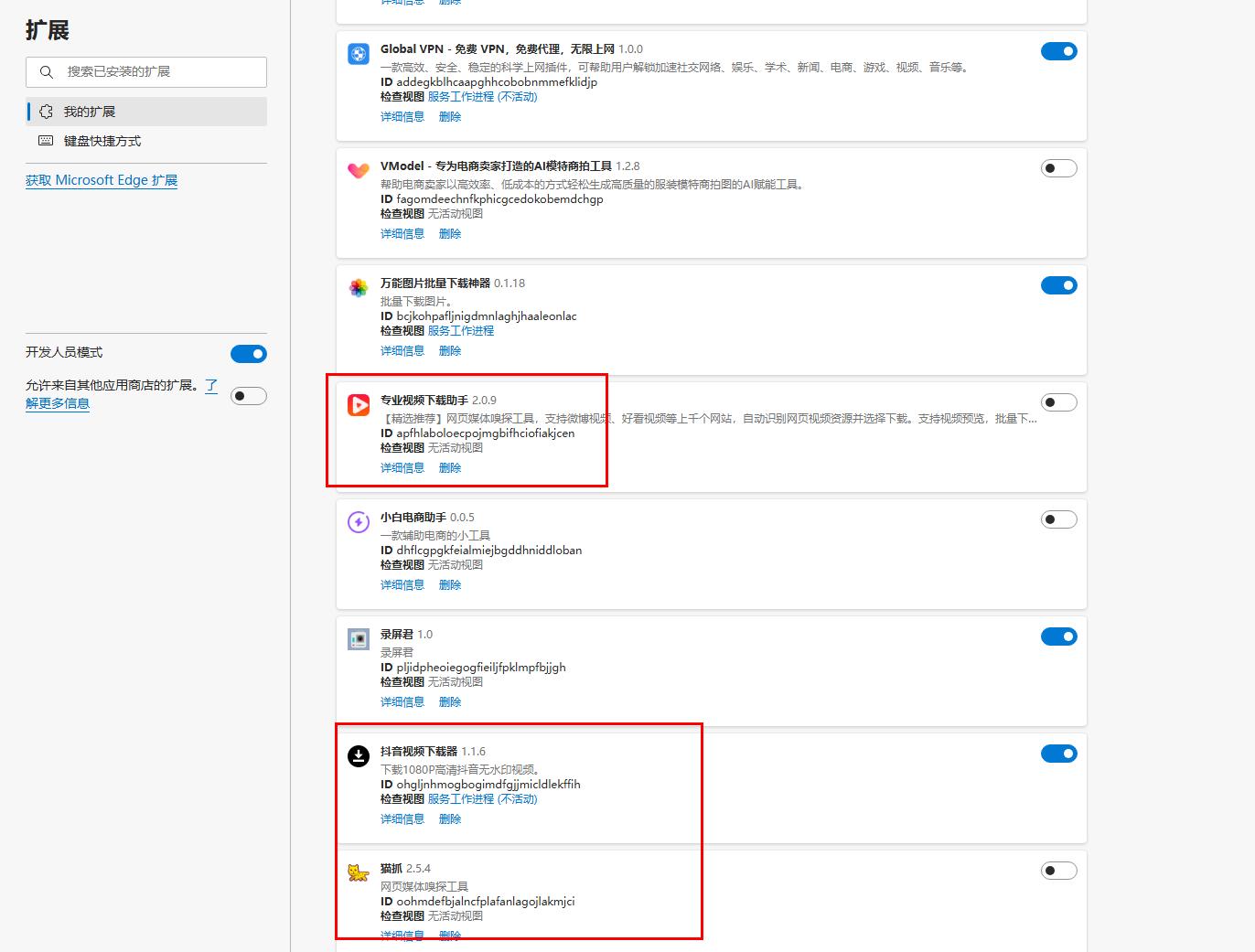Open 详细信息 for 万能图片批量下载神器
The width and height of the screenshot is (1255, 952).
pos(402,351)
